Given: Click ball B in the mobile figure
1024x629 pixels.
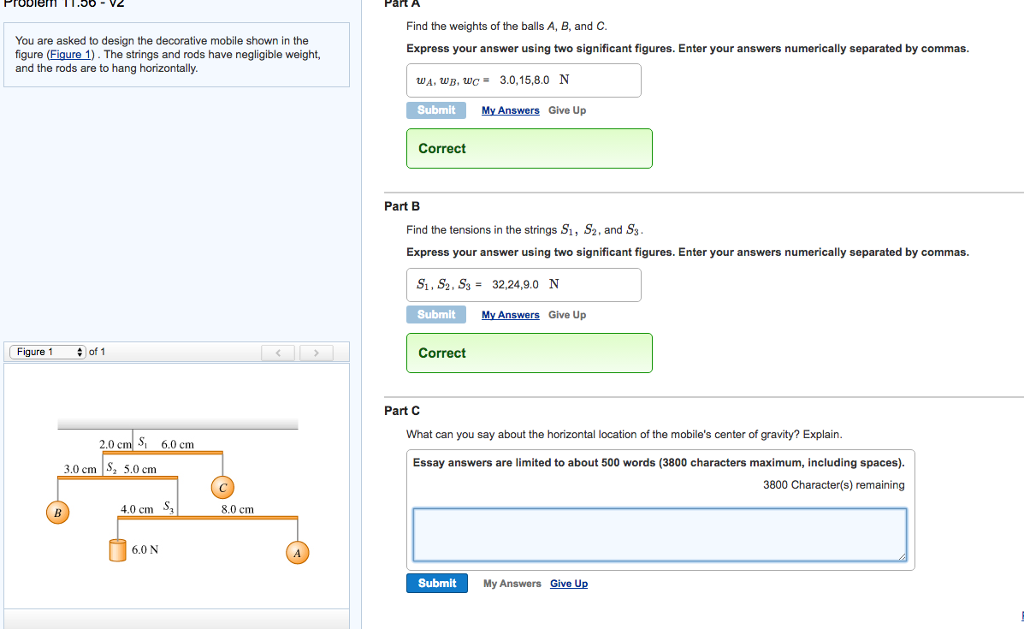Looking at the screenshot, I should click(57, 512).
